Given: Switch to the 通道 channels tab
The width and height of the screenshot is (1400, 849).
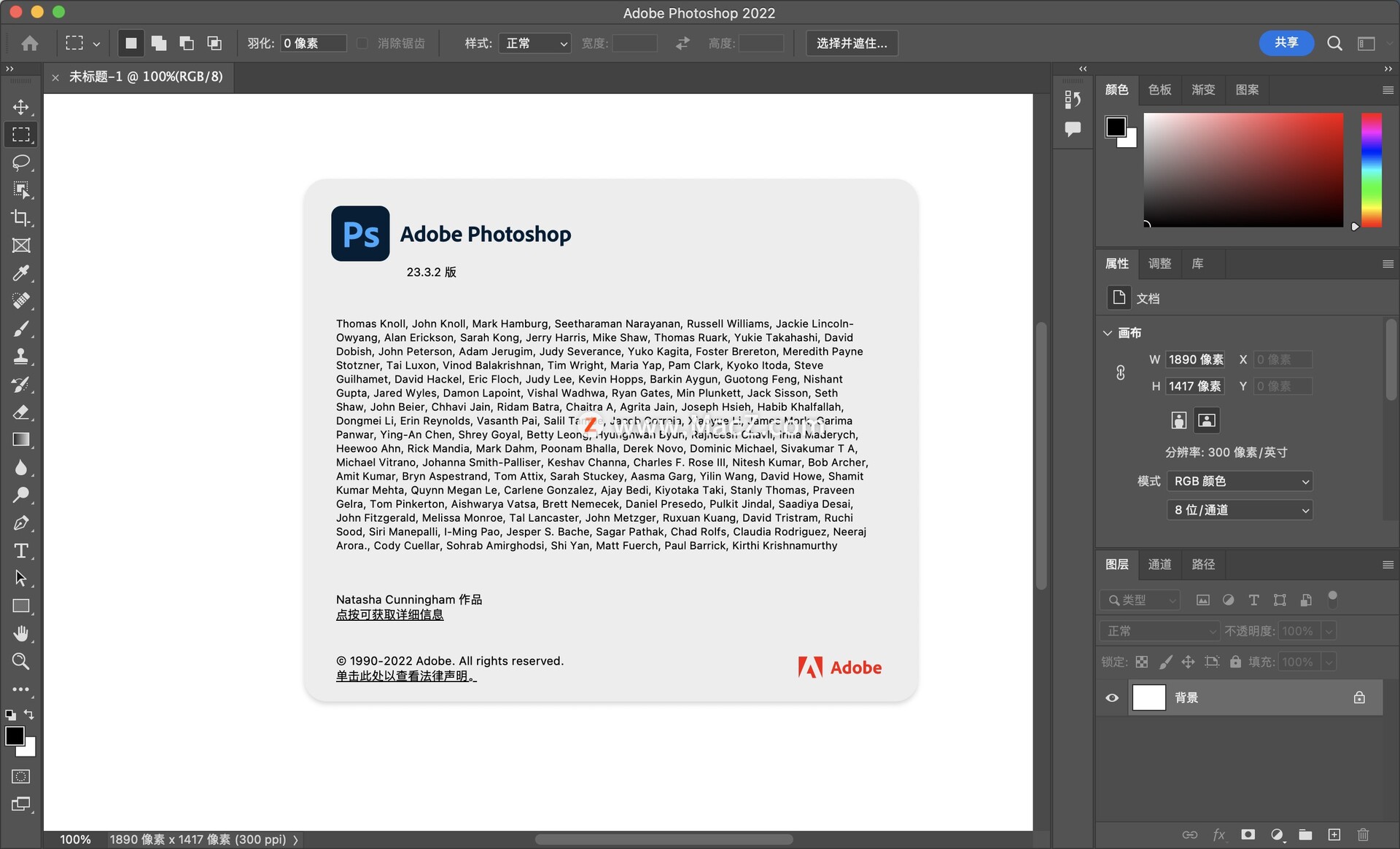Looking at the screenshot, I should click(1159, 565).
